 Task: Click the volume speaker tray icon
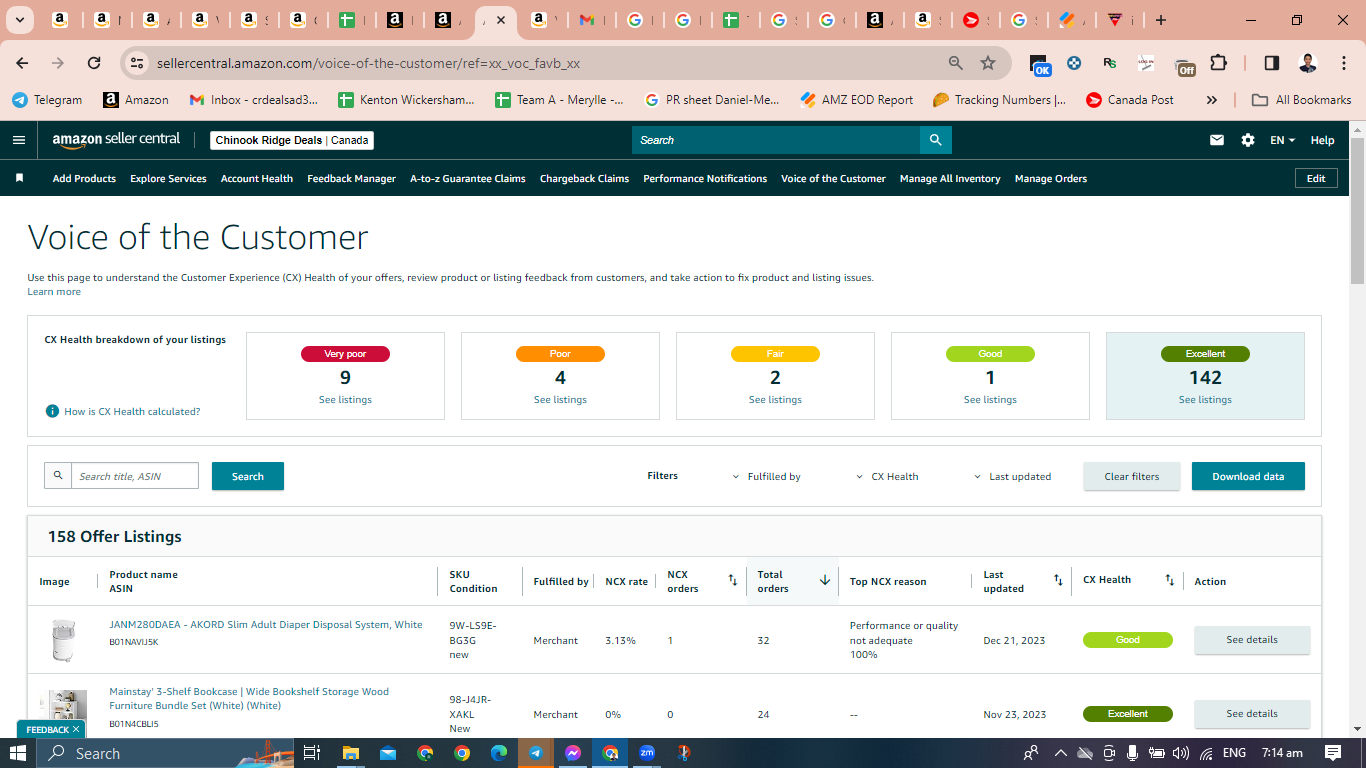[x=1181, y=753]
